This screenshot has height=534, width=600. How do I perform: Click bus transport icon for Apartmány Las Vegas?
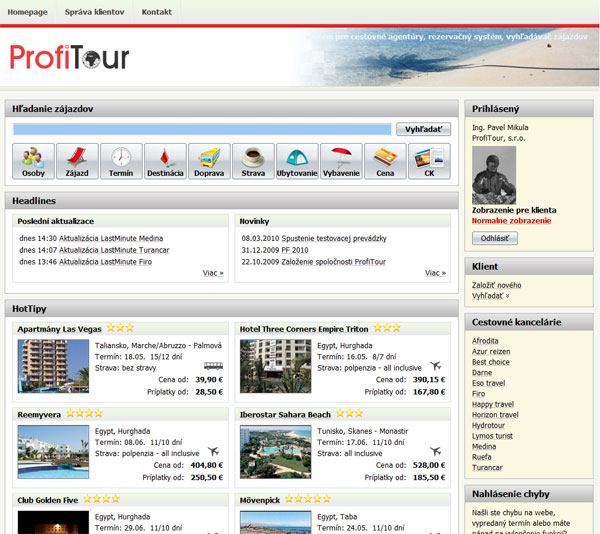point(213,366)
